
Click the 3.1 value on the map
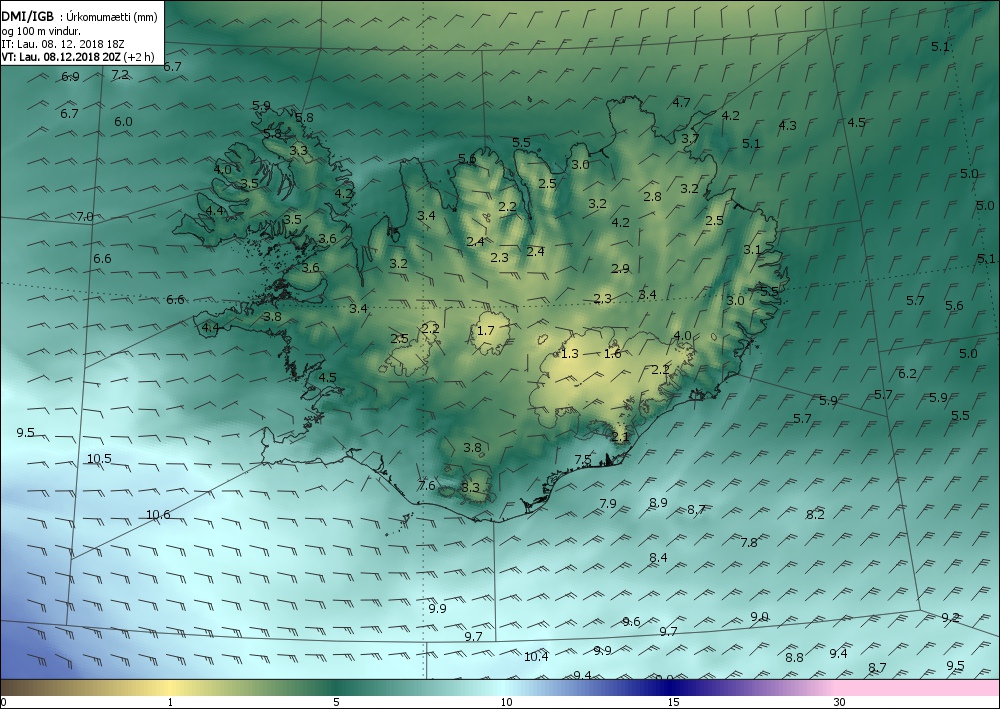click(x=752, y=249)
